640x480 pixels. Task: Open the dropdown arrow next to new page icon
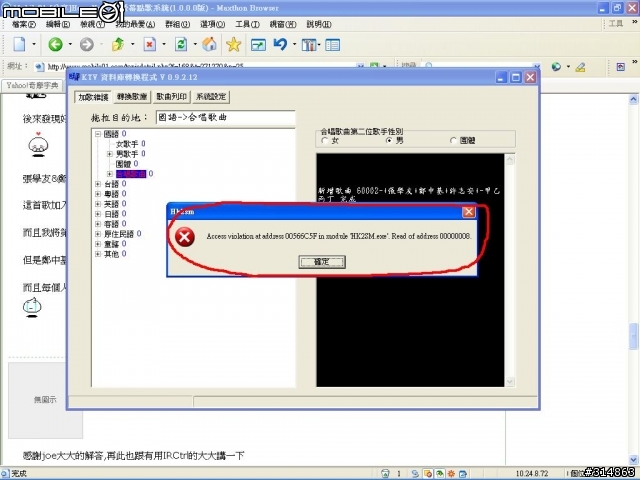[33, 44]
